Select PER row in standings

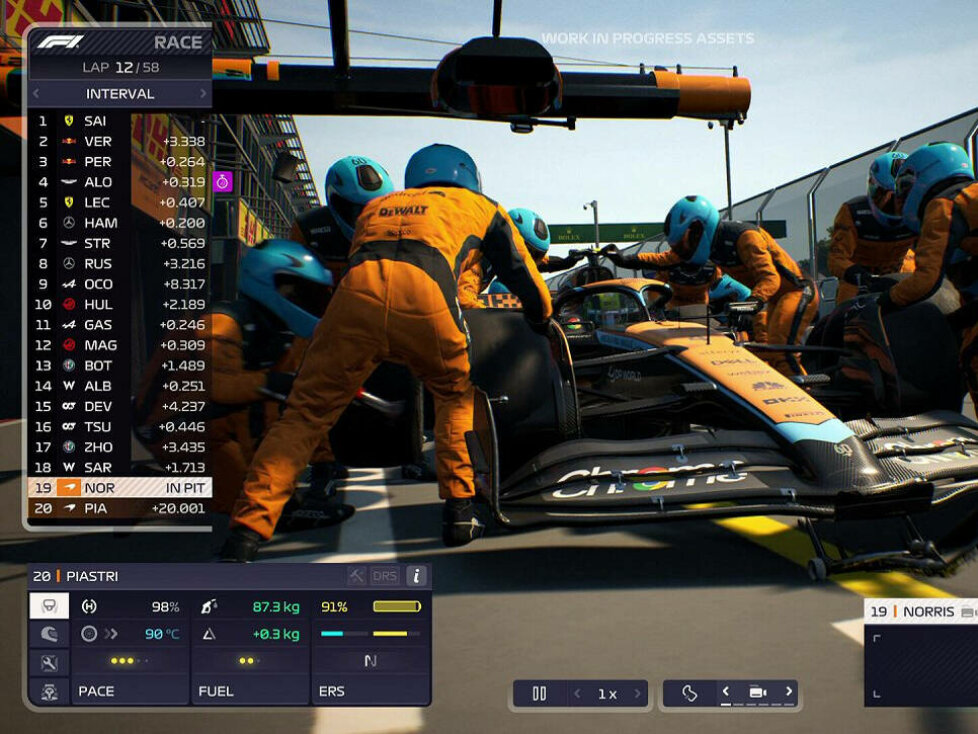(120, 162)
